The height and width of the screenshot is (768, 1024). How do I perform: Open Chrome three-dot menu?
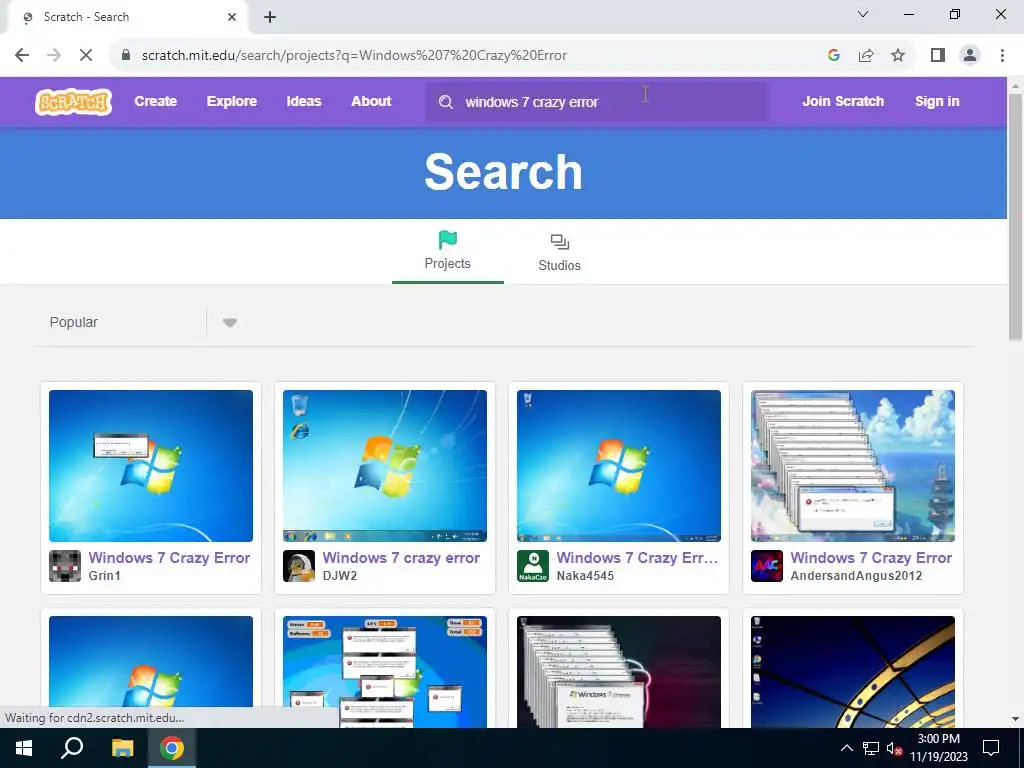coord(1002,55)
